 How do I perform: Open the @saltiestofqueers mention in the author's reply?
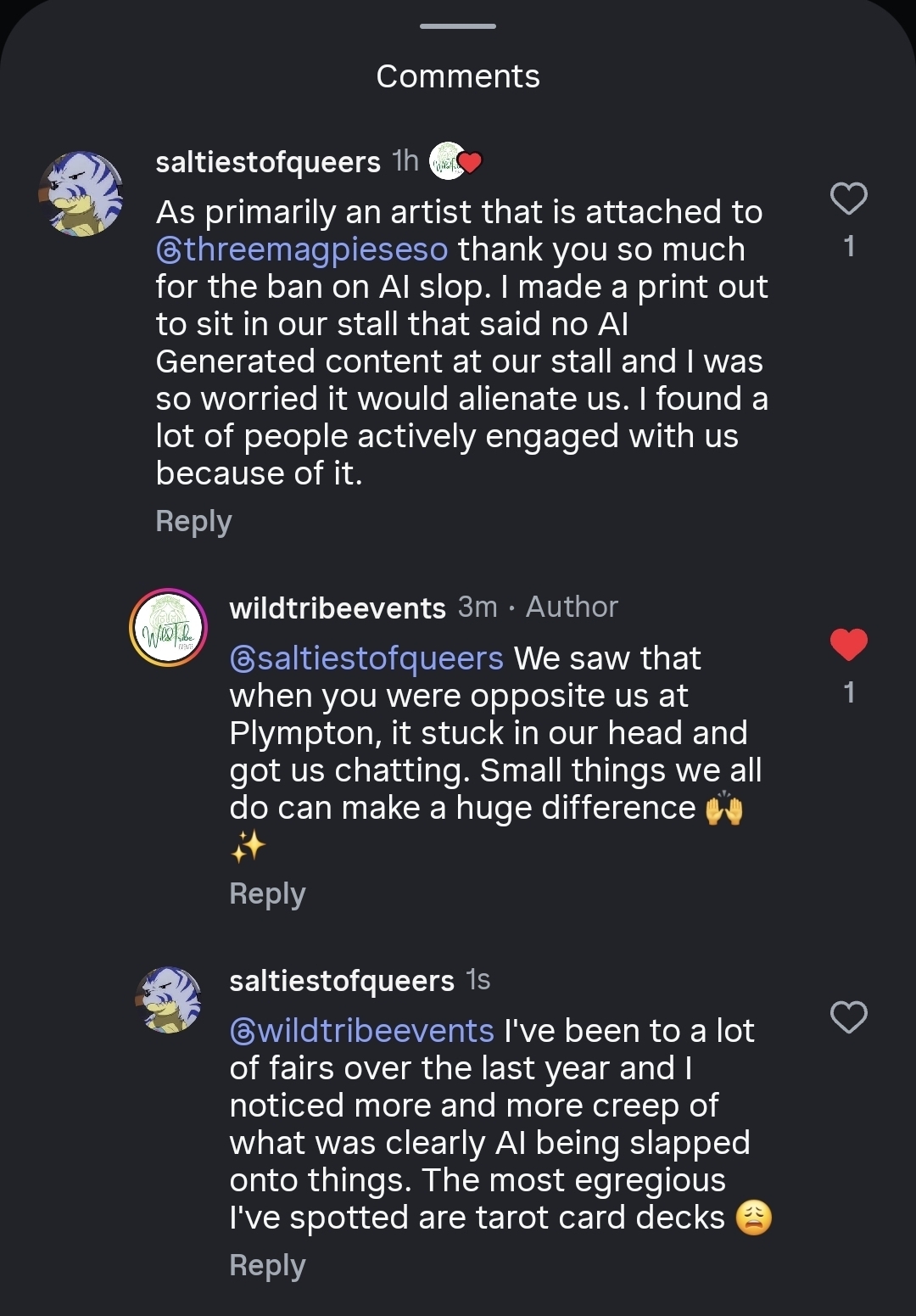point(366,658)
